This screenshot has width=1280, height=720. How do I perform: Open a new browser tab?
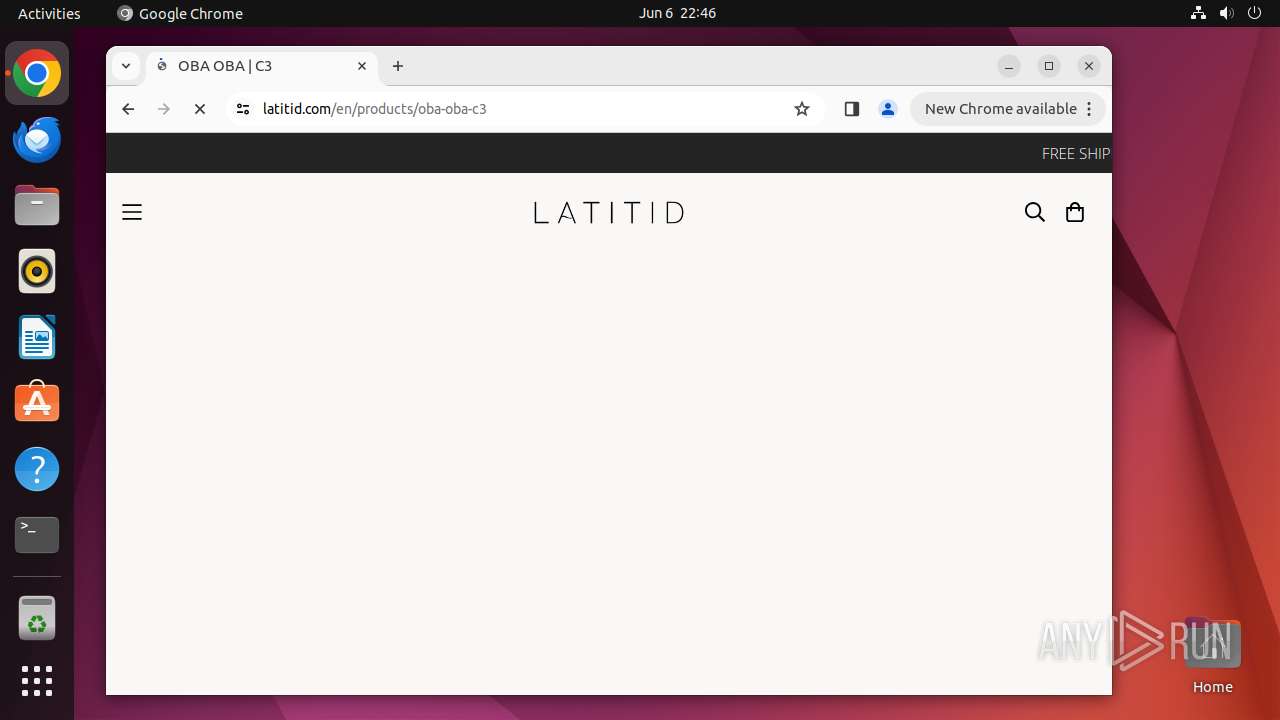tap(398, 66)
